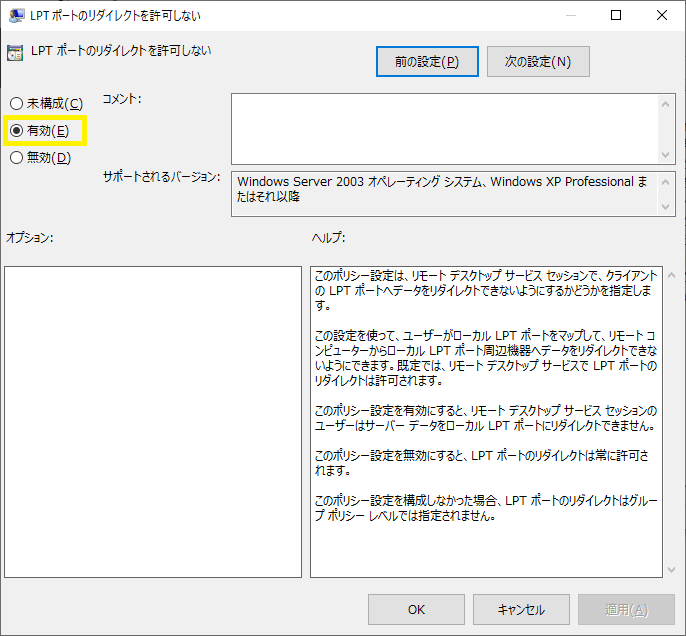Click help paragraph starting この設定を使って

tap(486, 358)
